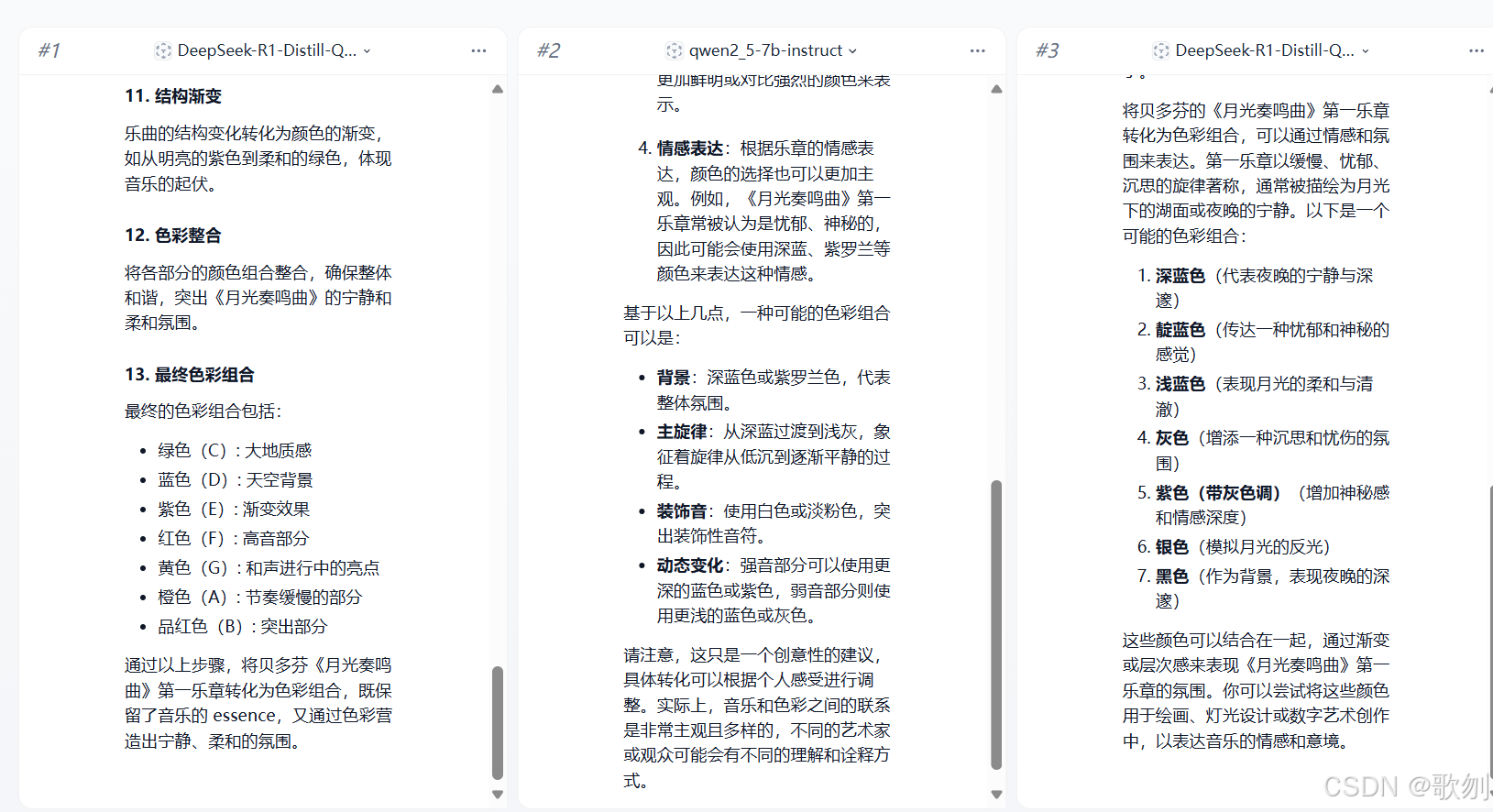The image size is (1493, 812).
Task: Click the list item '橙色 (A)：节奏缓慢的部分'
Action: (x=260, y=597)
